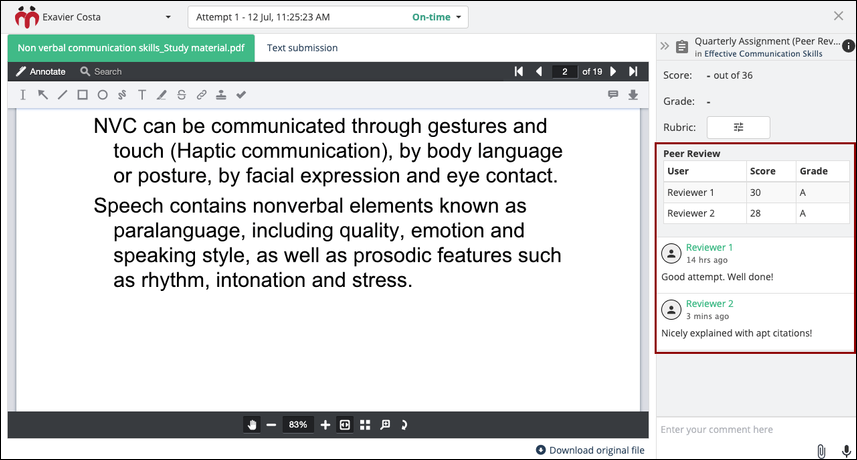The height and width of the screenshot is (460, 857).
Task: Open the student selector dropdown for Exavier Costa
Action: 168,17
